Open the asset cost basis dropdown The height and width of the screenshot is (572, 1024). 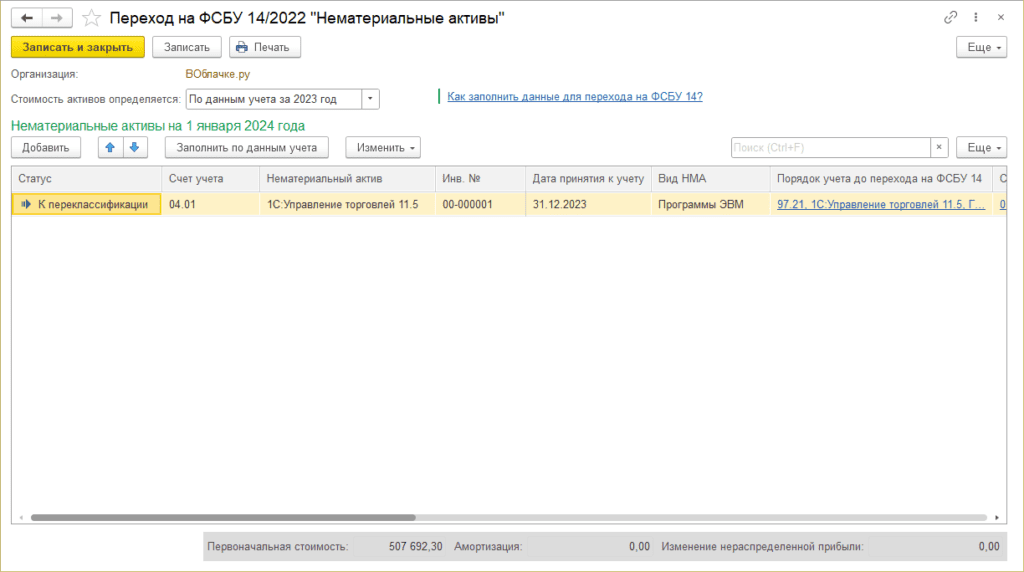pos(370,99)
